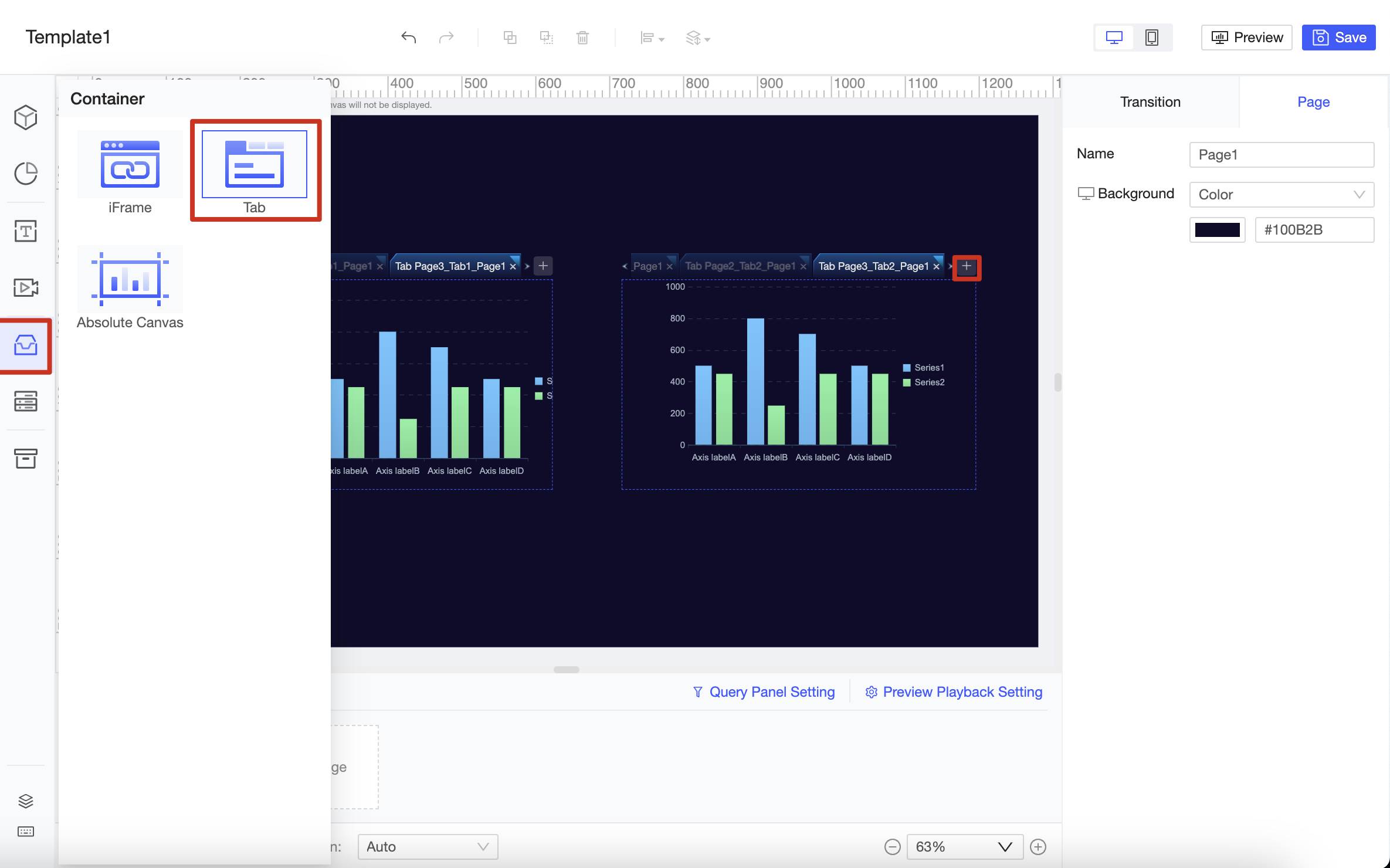Open the Media components panel
The height and width of the screenshot is (868, 1390).
[x=26, y=287]
